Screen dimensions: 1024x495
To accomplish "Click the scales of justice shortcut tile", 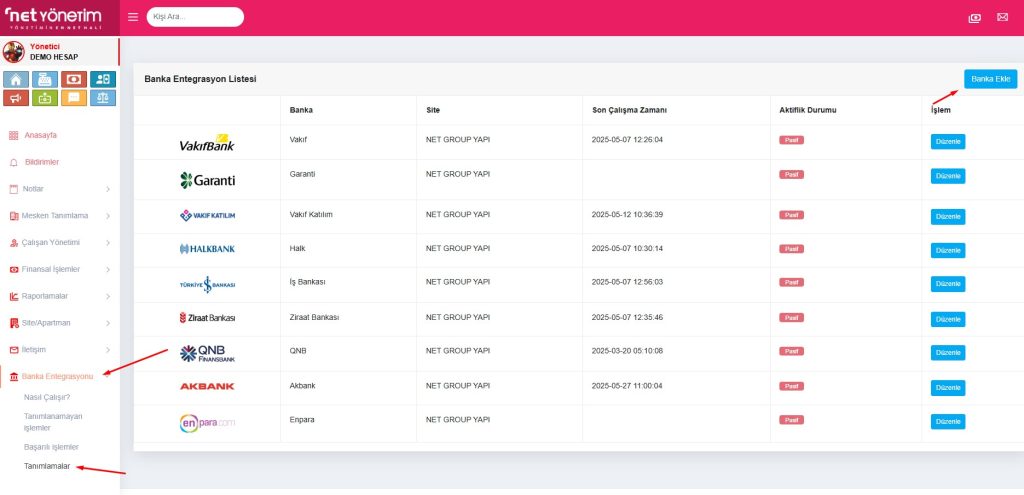I will click(103, 98).
